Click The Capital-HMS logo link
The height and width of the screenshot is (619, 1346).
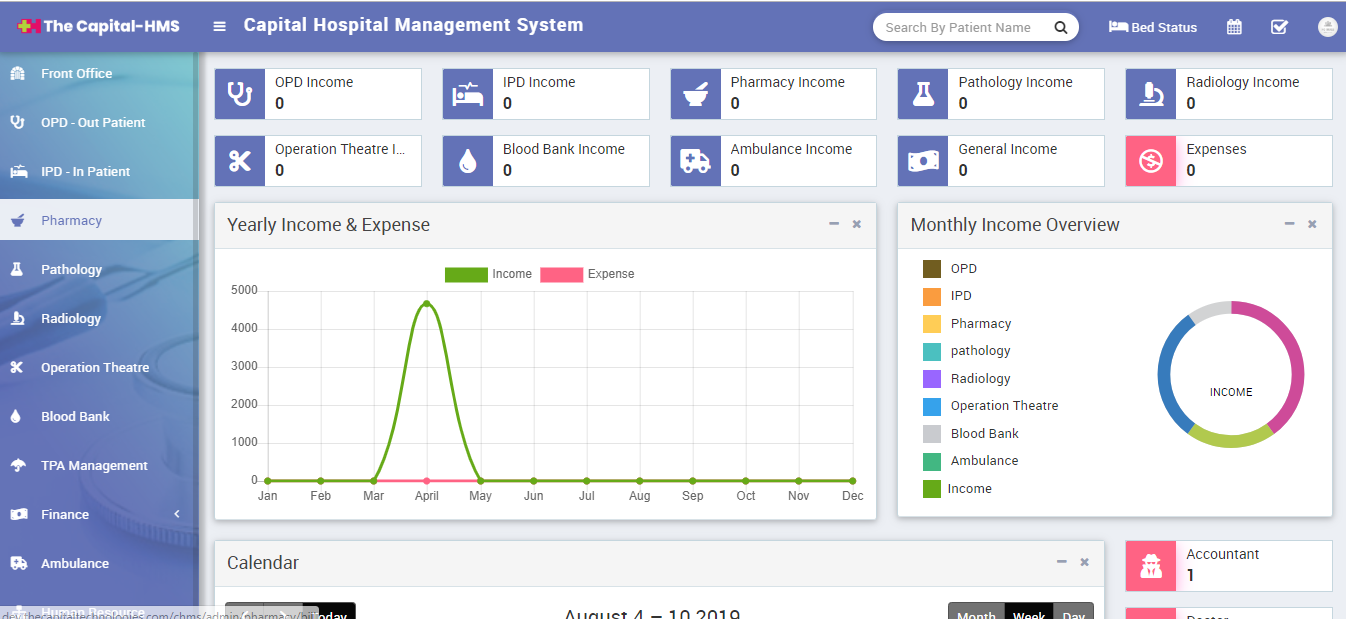tap(98, 26)
